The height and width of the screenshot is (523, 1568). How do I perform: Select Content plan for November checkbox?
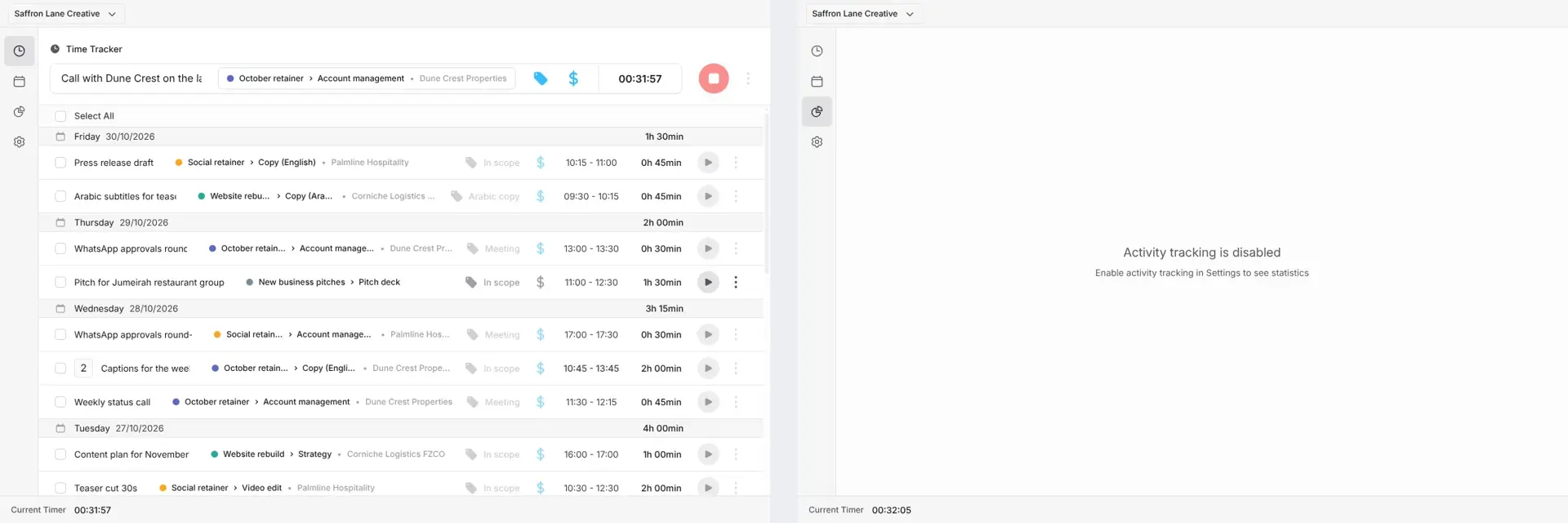click(60, 454)
